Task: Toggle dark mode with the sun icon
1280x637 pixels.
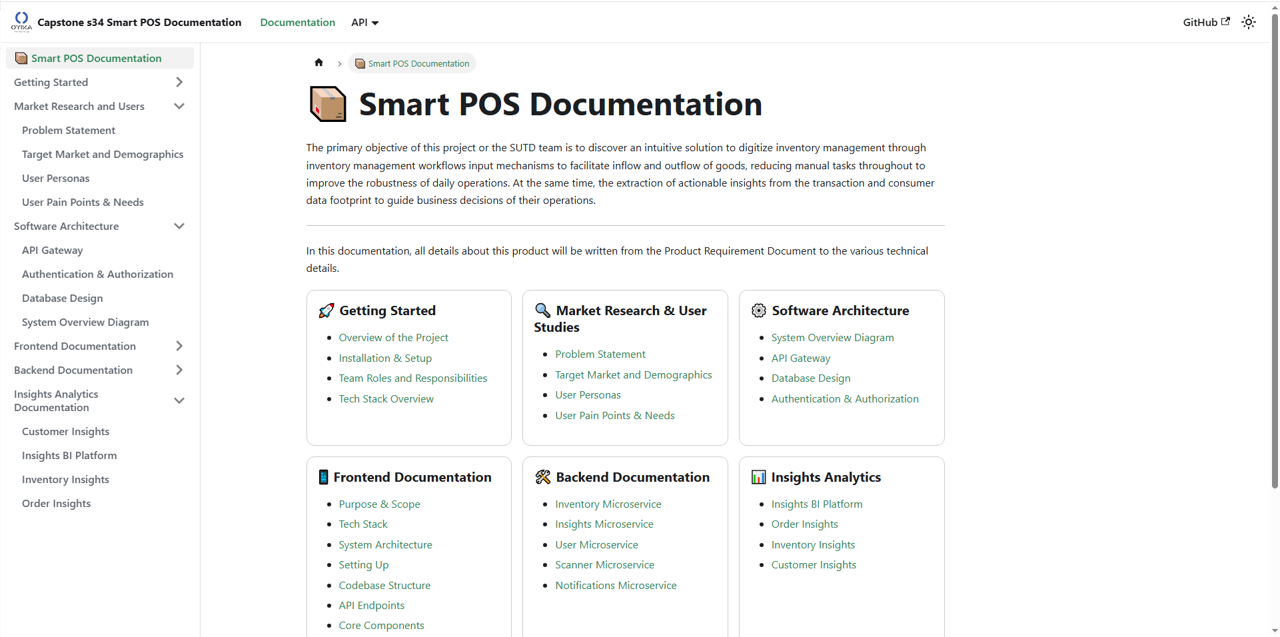Action: pyautogui.click(x=1248, y=21)
